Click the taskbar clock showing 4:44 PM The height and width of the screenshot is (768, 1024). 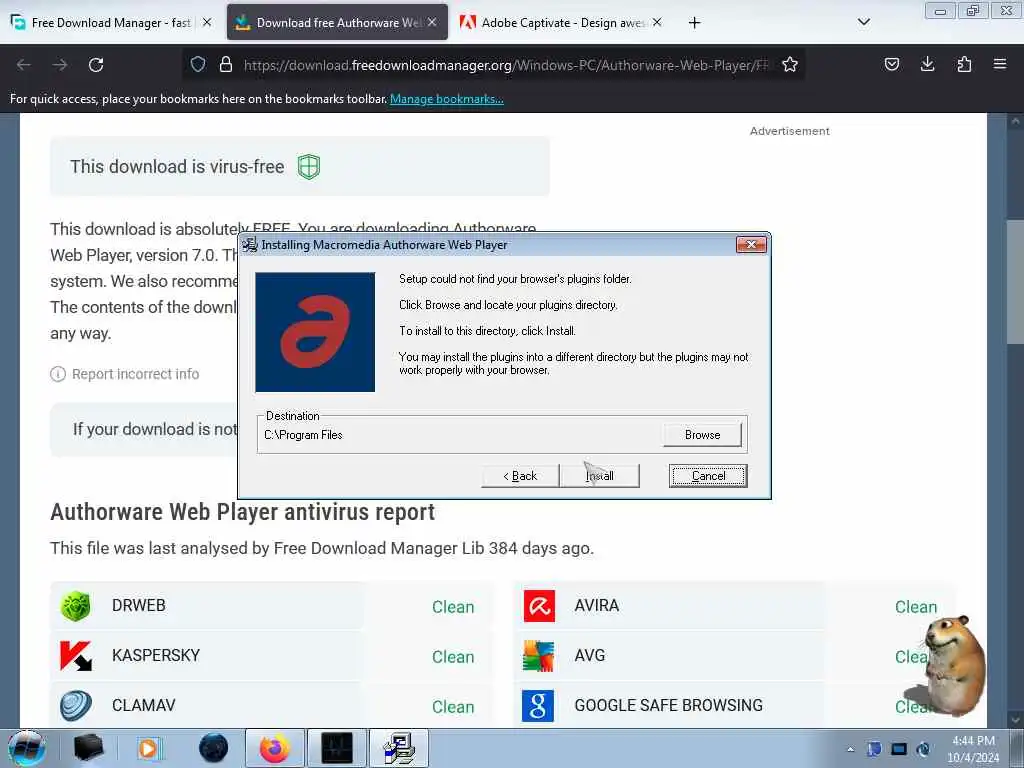click(973, 749)
